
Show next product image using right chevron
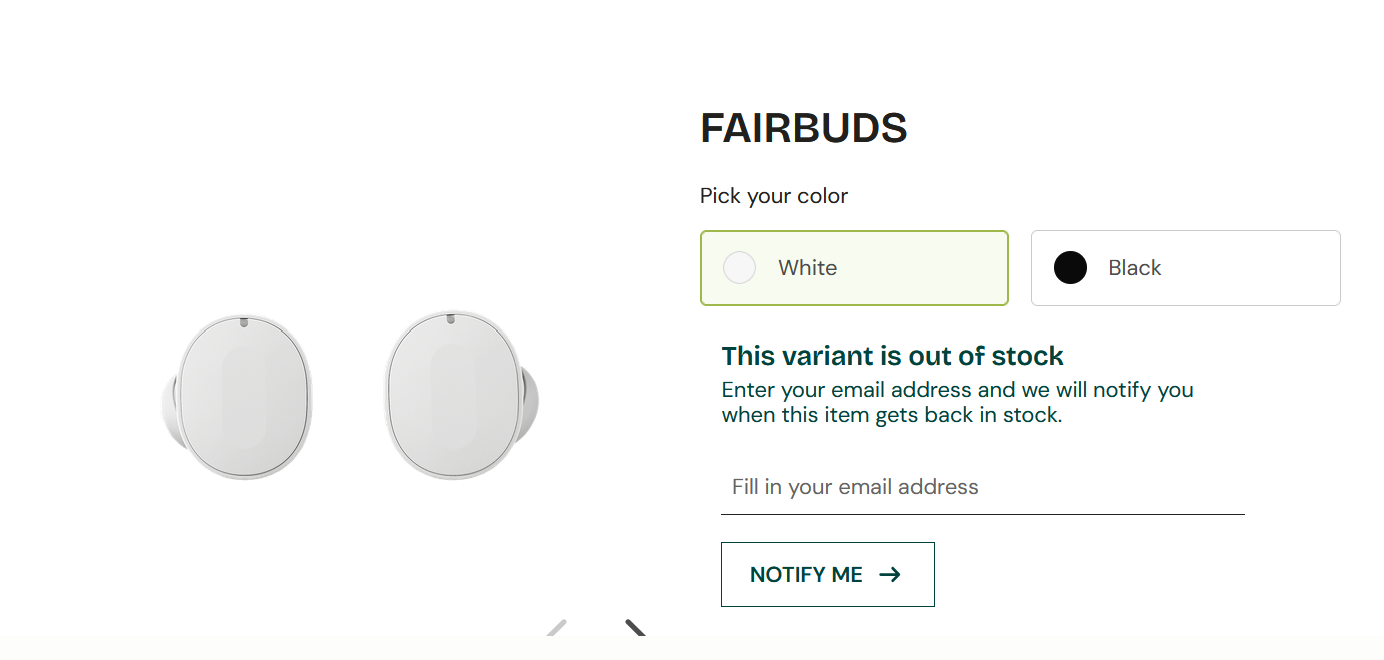(x=636, y=629)
